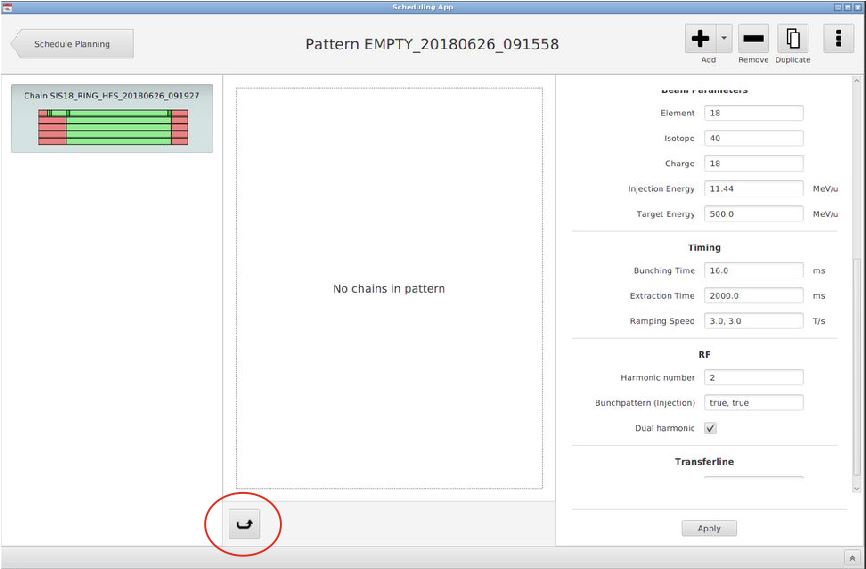The image size is (866, 569).
Task: Focus the Injection Energy field
Action: 753,188
